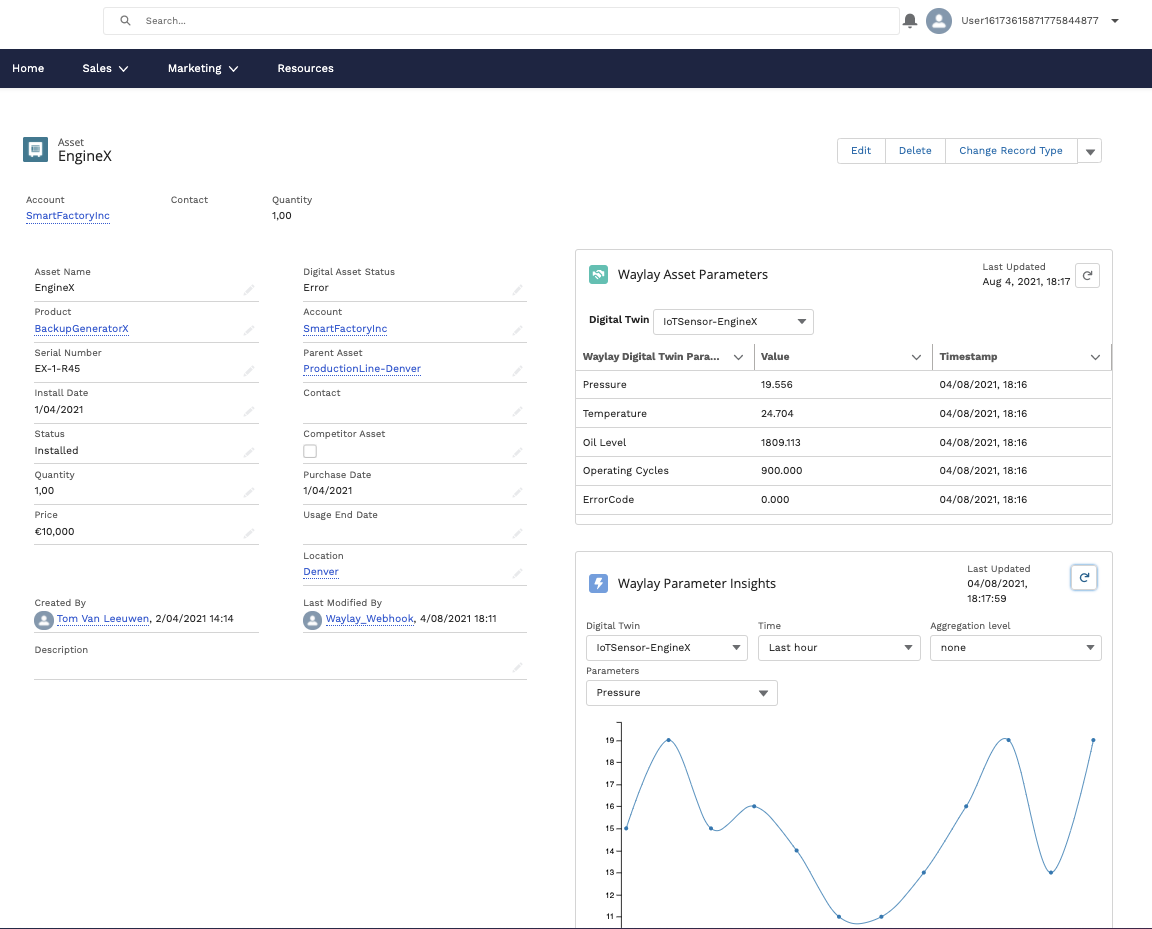Open the Denver location link

(x=321, y=572)
